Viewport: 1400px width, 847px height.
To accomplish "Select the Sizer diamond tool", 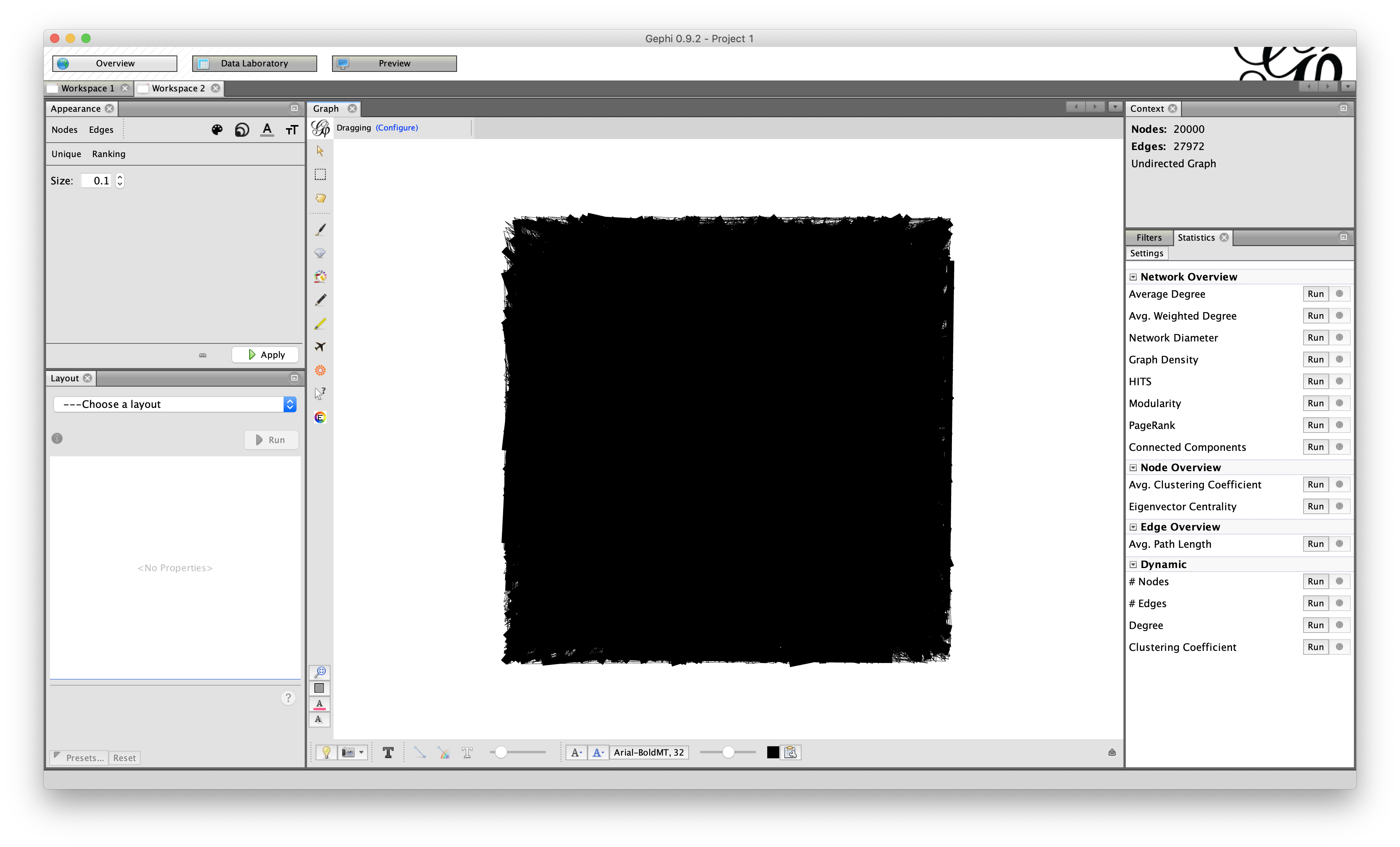I will 320,254.
